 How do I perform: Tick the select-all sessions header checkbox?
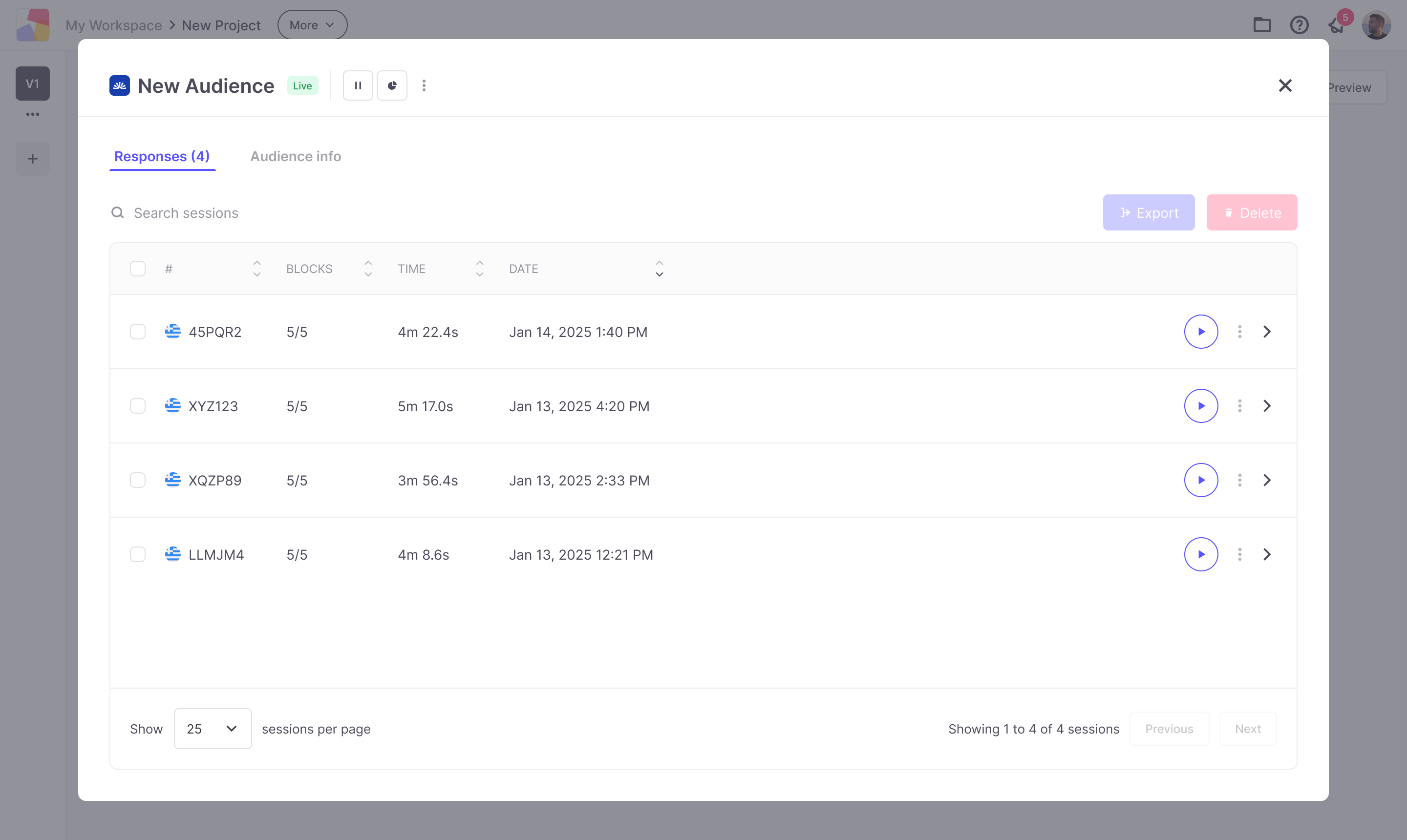[138, 268]
